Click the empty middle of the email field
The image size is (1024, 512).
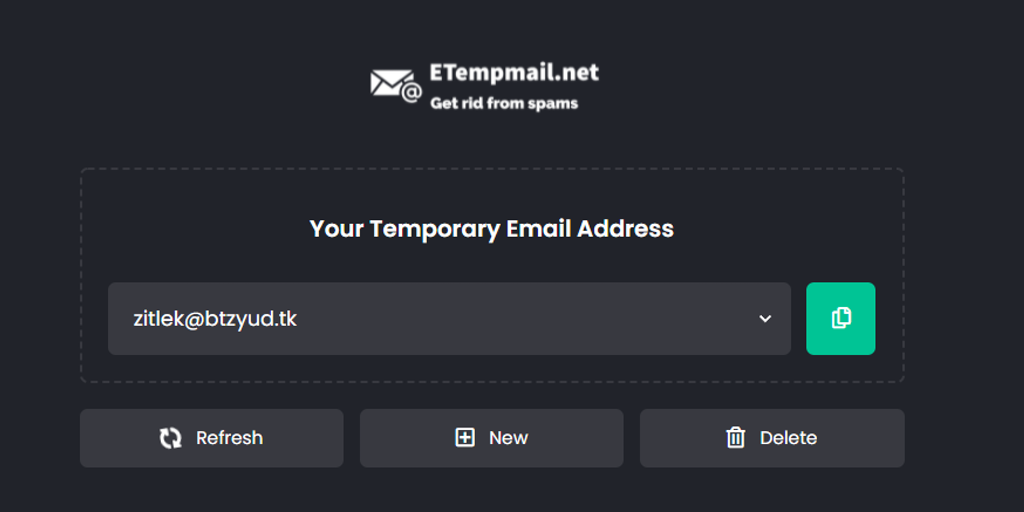(x=500, y=319)
